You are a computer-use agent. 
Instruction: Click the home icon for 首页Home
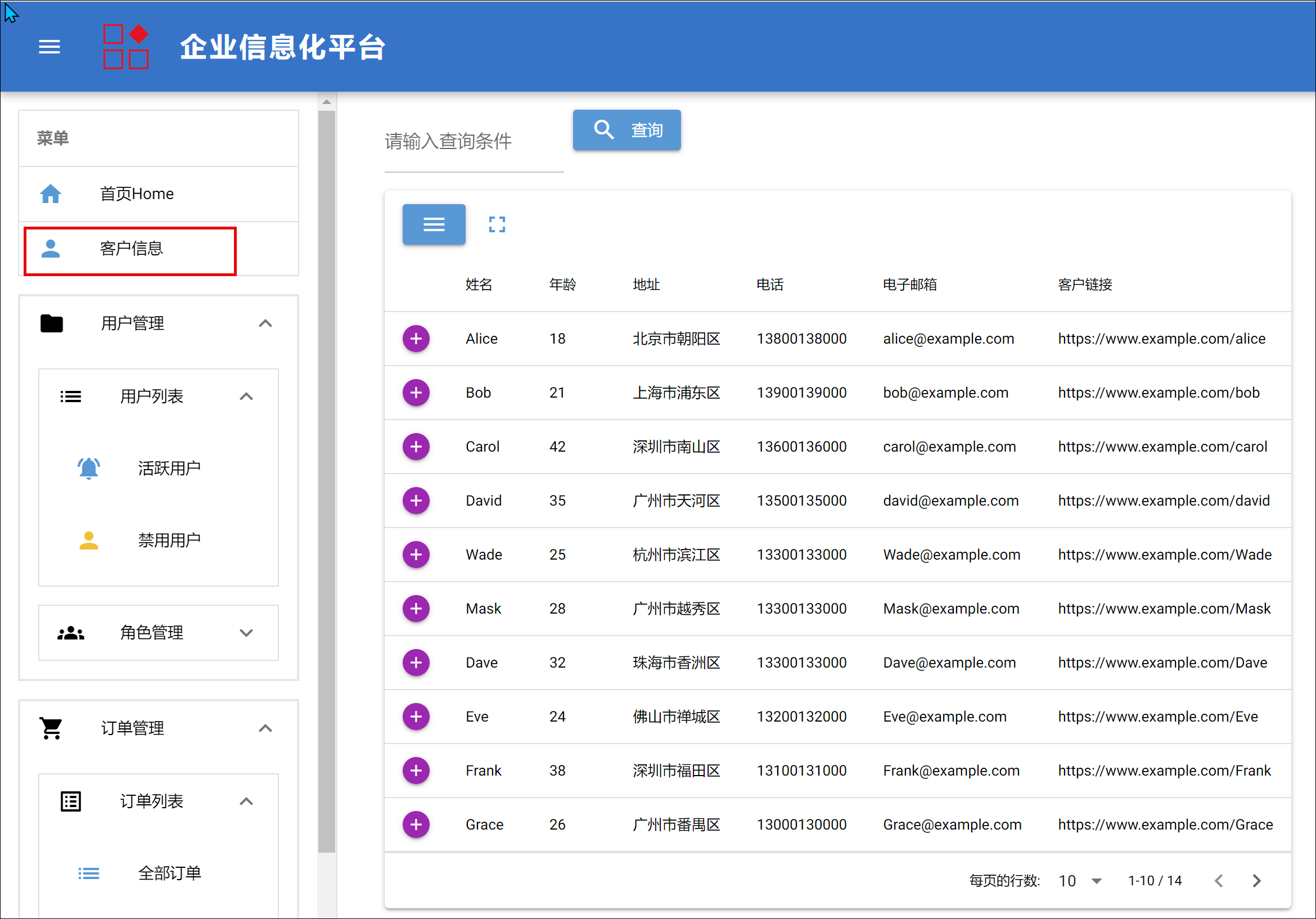tap(51, 194)
